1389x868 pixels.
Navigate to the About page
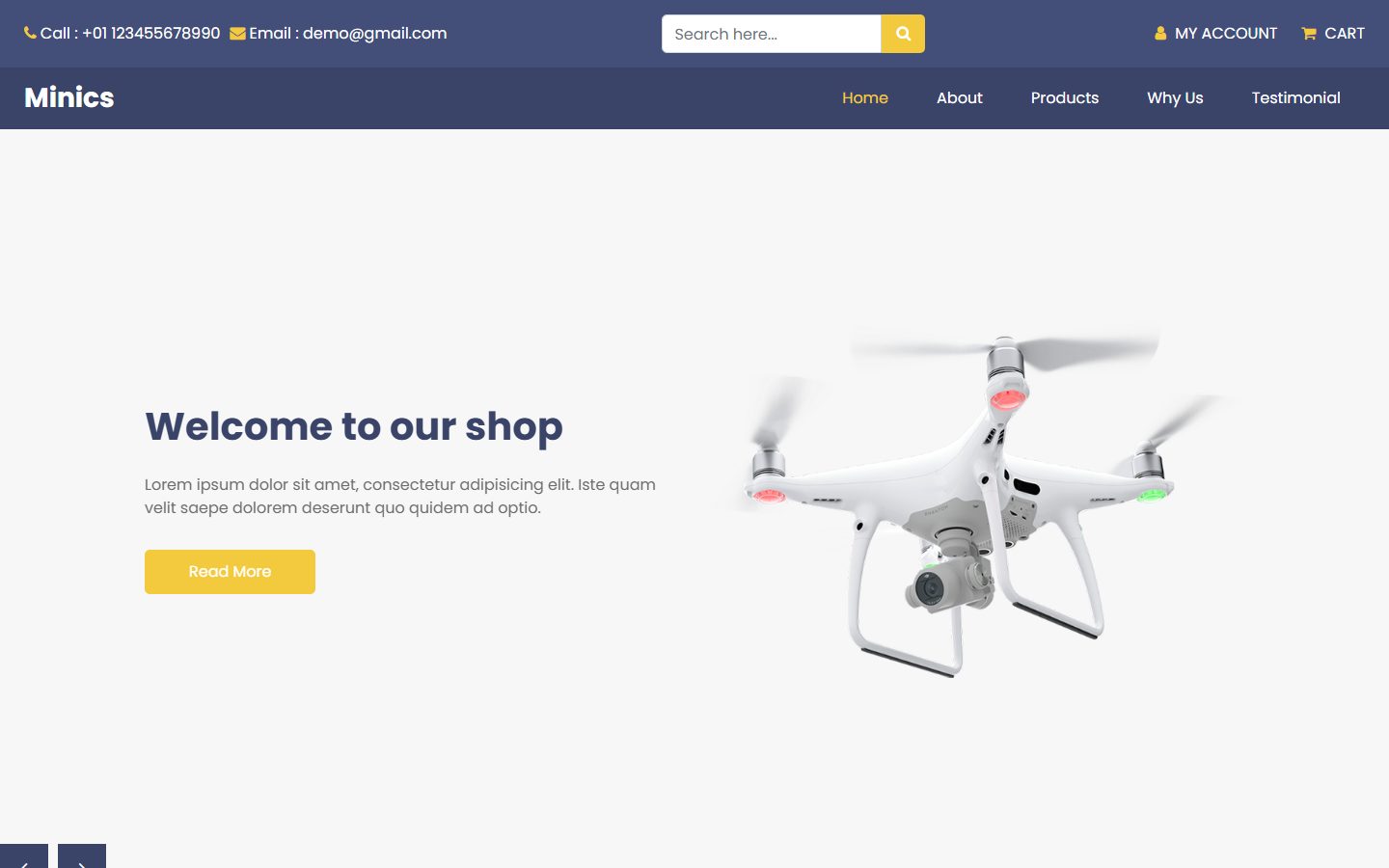tap(960, 97)
